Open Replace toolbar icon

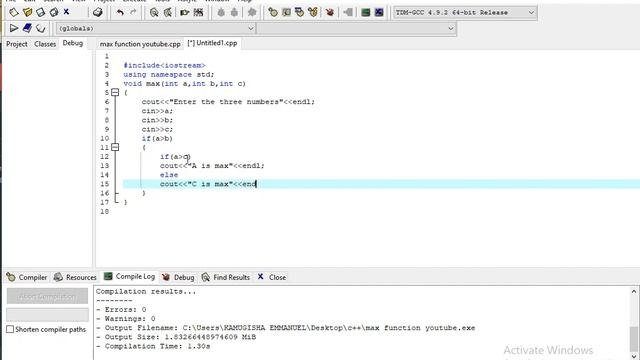(x=167, y=13)
